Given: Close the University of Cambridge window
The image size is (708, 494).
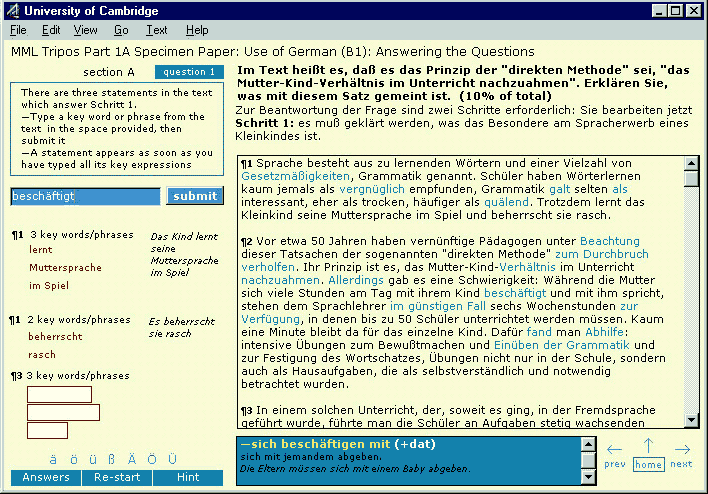Looking at the screenshot, I should coord(694,10).
